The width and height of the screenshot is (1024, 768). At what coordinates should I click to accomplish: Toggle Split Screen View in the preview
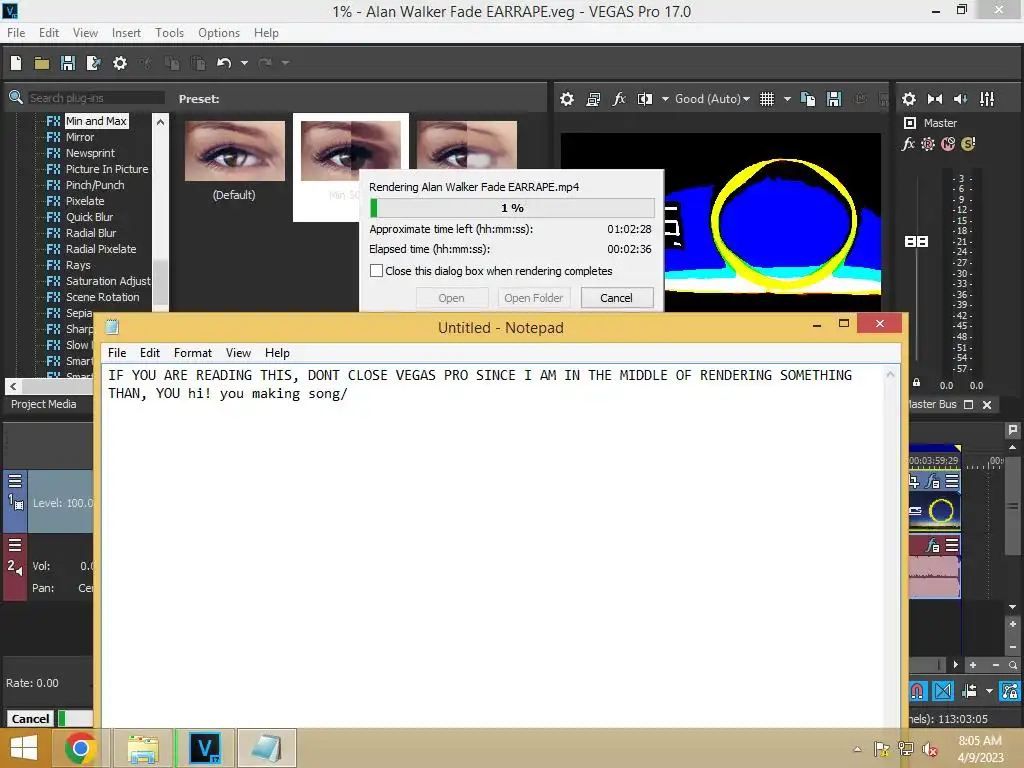click(x=645, y=99)
